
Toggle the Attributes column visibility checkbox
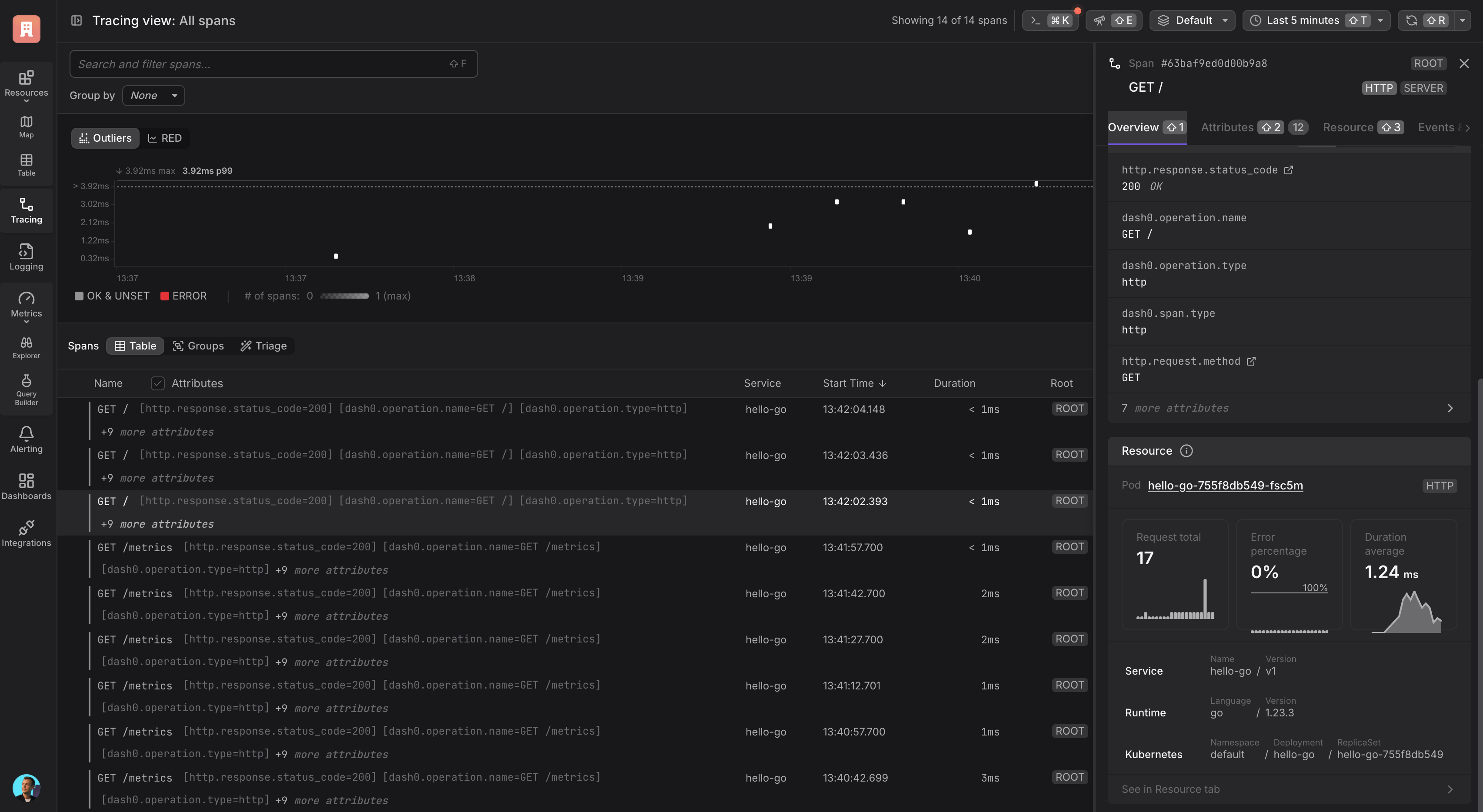pyautogui.click(x=157, y=383)
